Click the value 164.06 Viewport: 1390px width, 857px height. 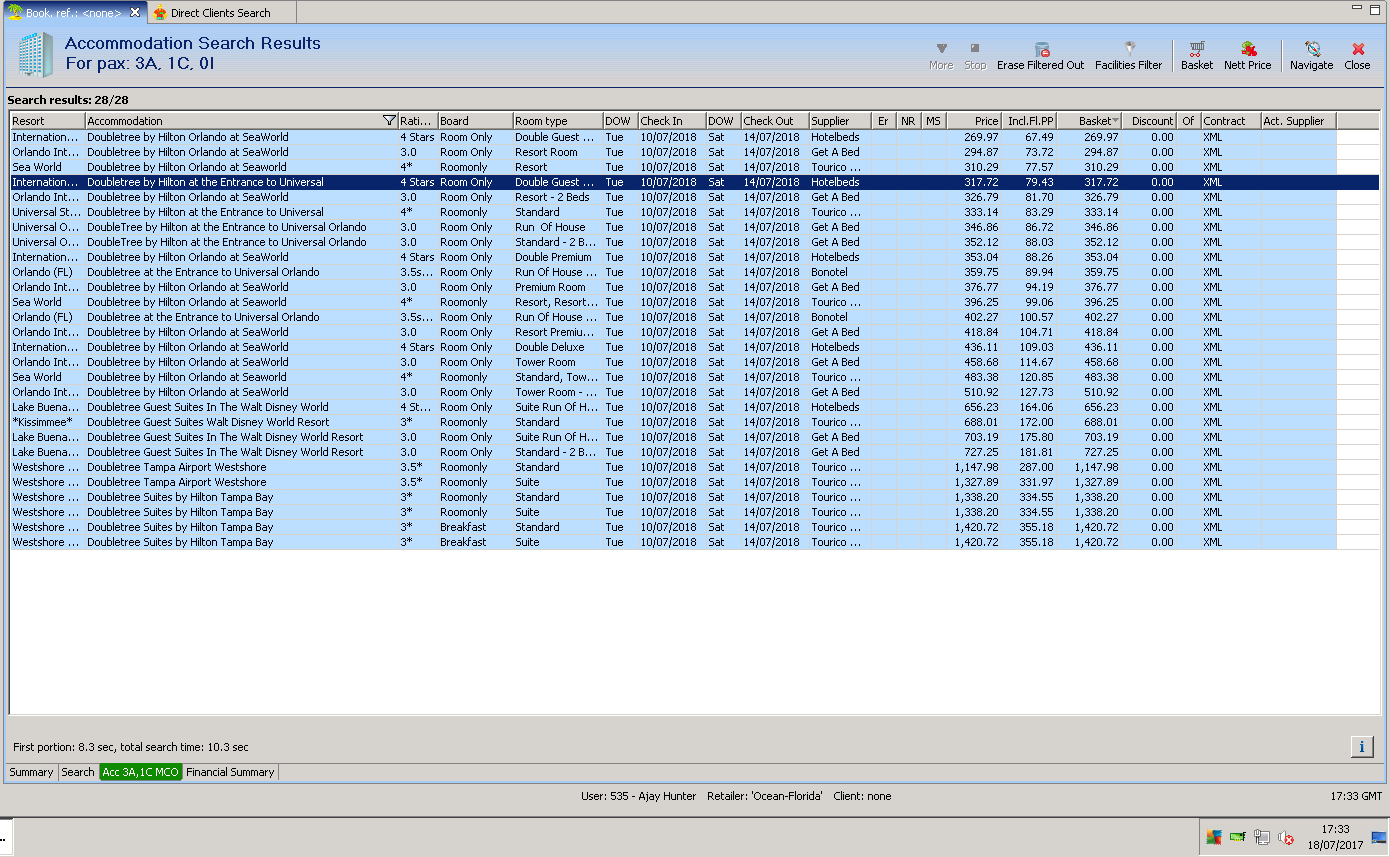(1029, 407)
